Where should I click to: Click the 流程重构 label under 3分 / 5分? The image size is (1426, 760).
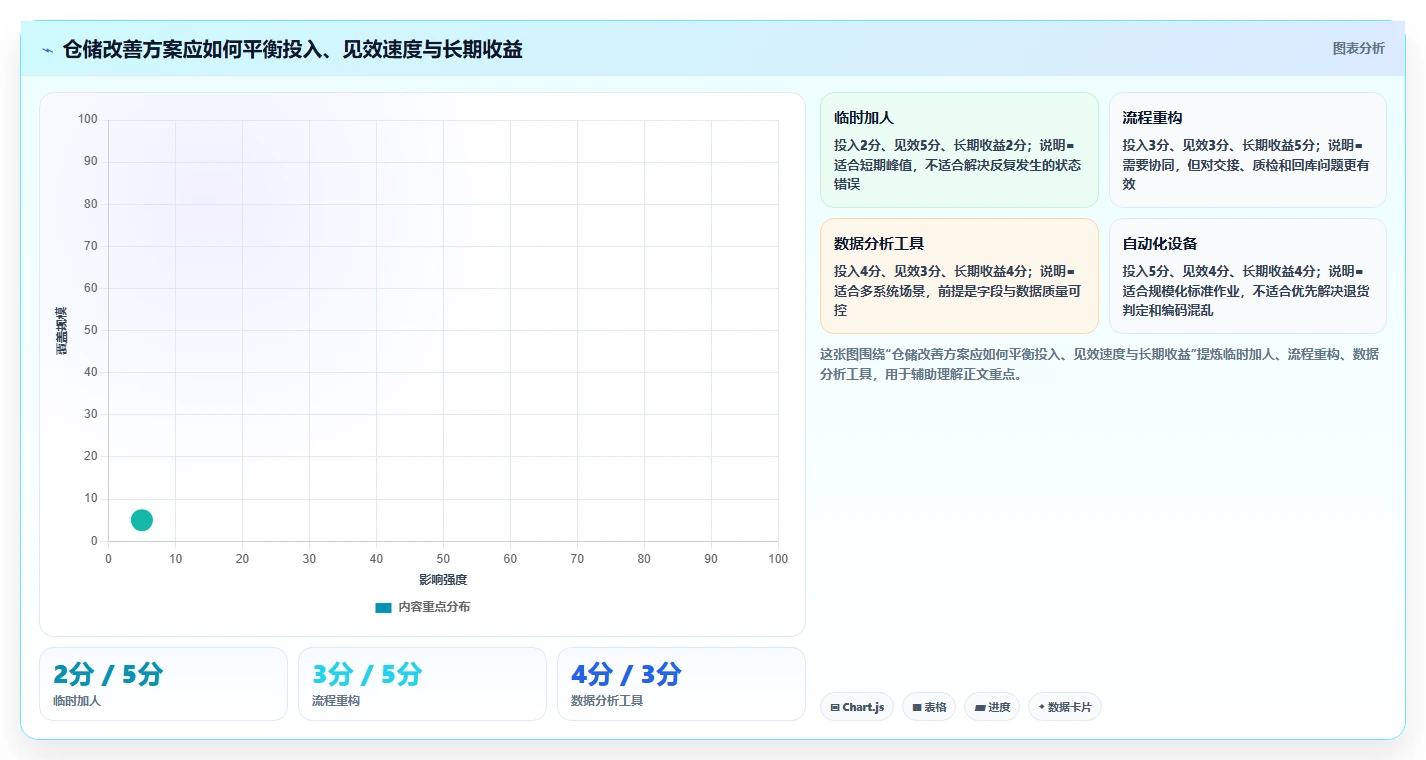pos(336,701)
